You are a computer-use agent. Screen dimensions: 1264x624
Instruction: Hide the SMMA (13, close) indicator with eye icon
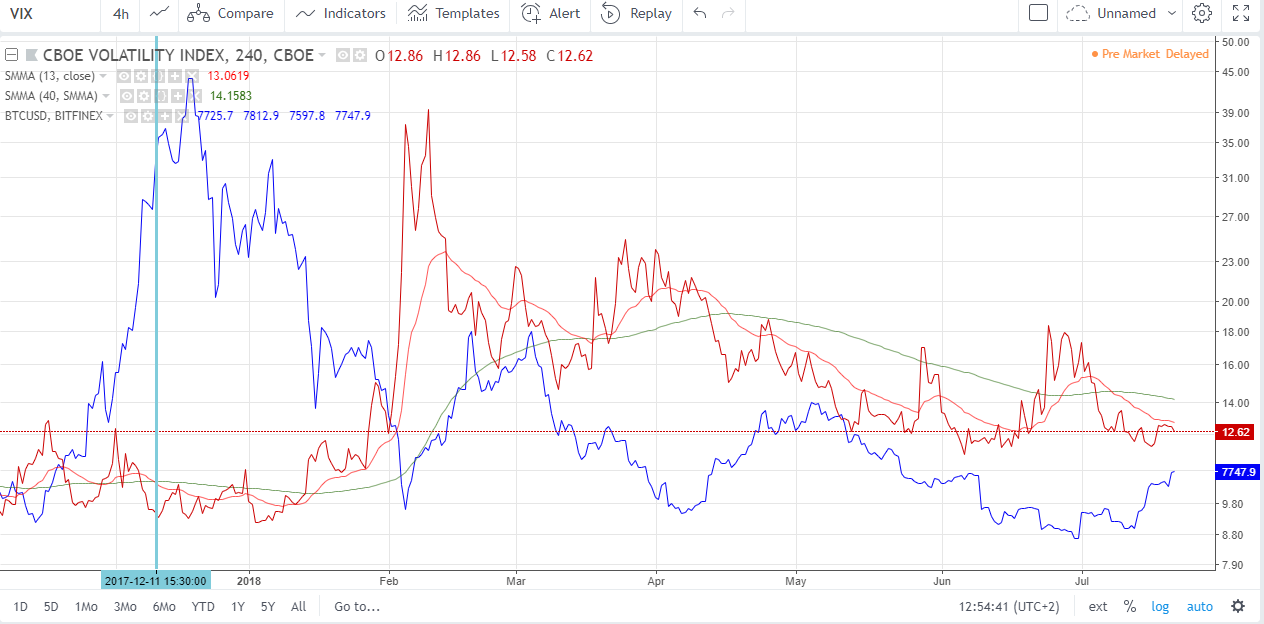coord(124,76)
